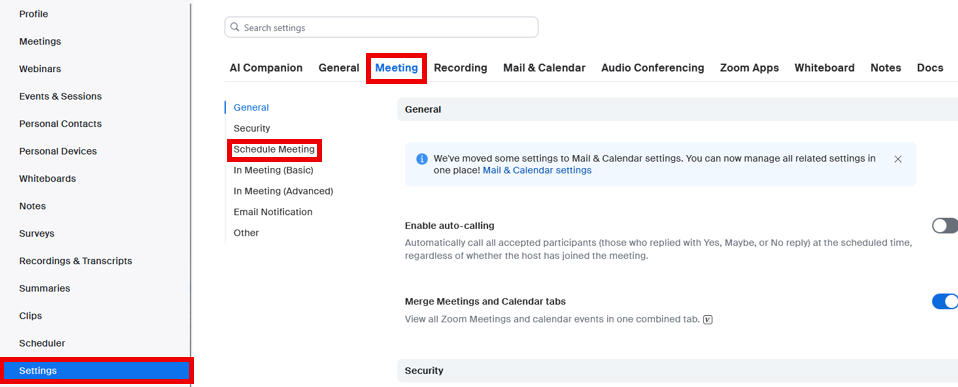This screenshot has height=387, width=958.
Task: Open Whiteboards in left sidebar
Action: (x=48, y=179)
